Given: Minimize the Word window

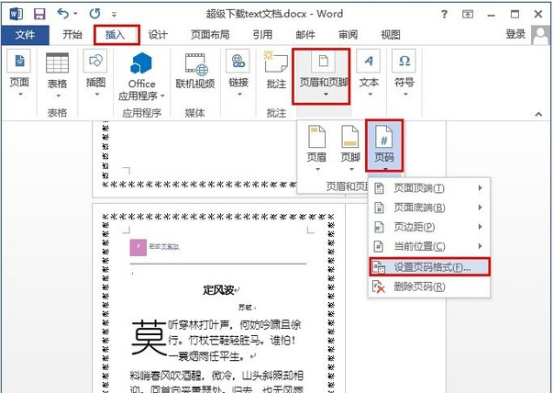Looking at the screenshot, I should [491, 15].
